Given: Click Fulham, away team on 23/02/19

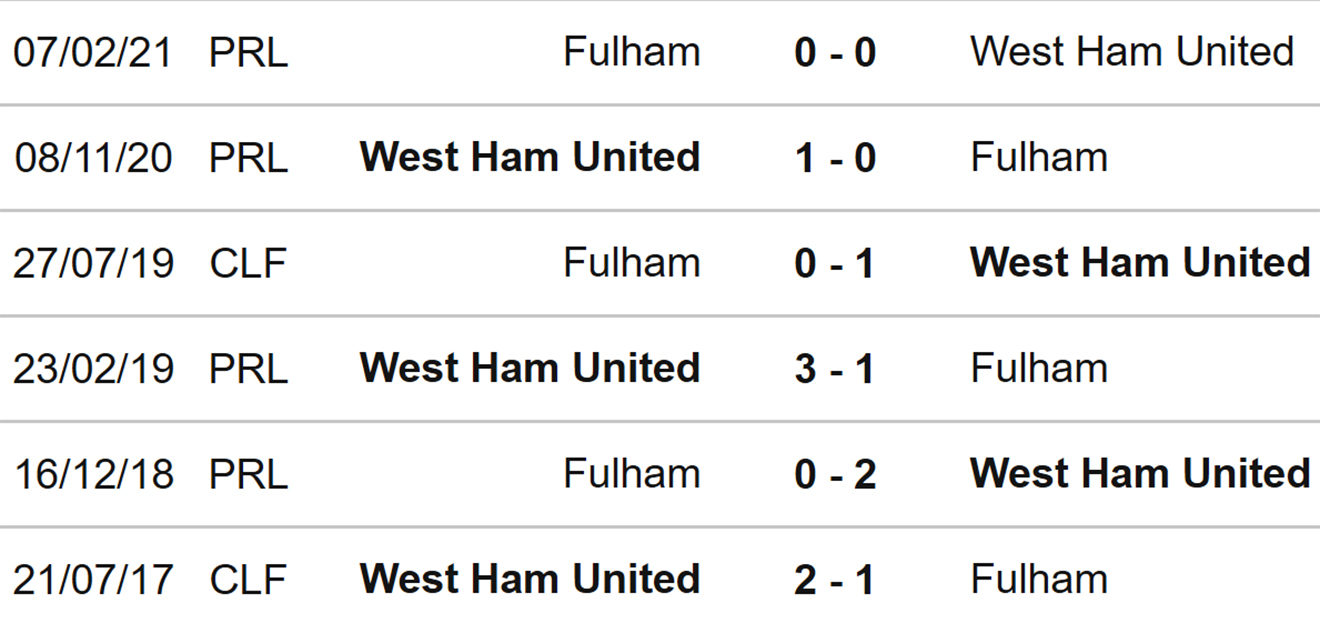Looking at the screenshot, I should [1039, 369].
